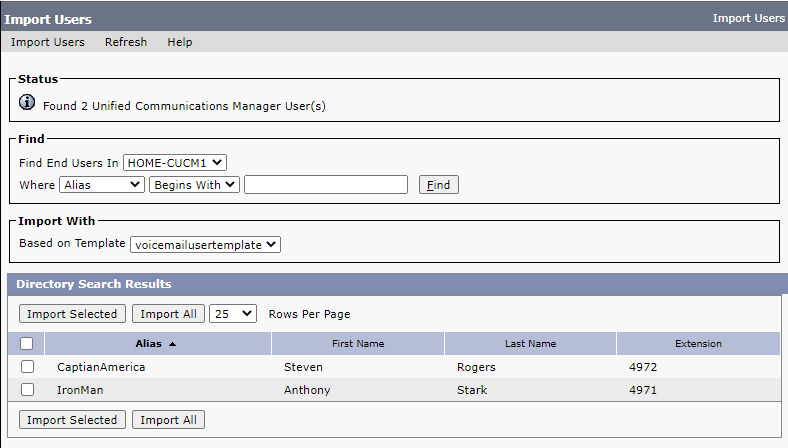Open the Help menu

pos(180,42)
